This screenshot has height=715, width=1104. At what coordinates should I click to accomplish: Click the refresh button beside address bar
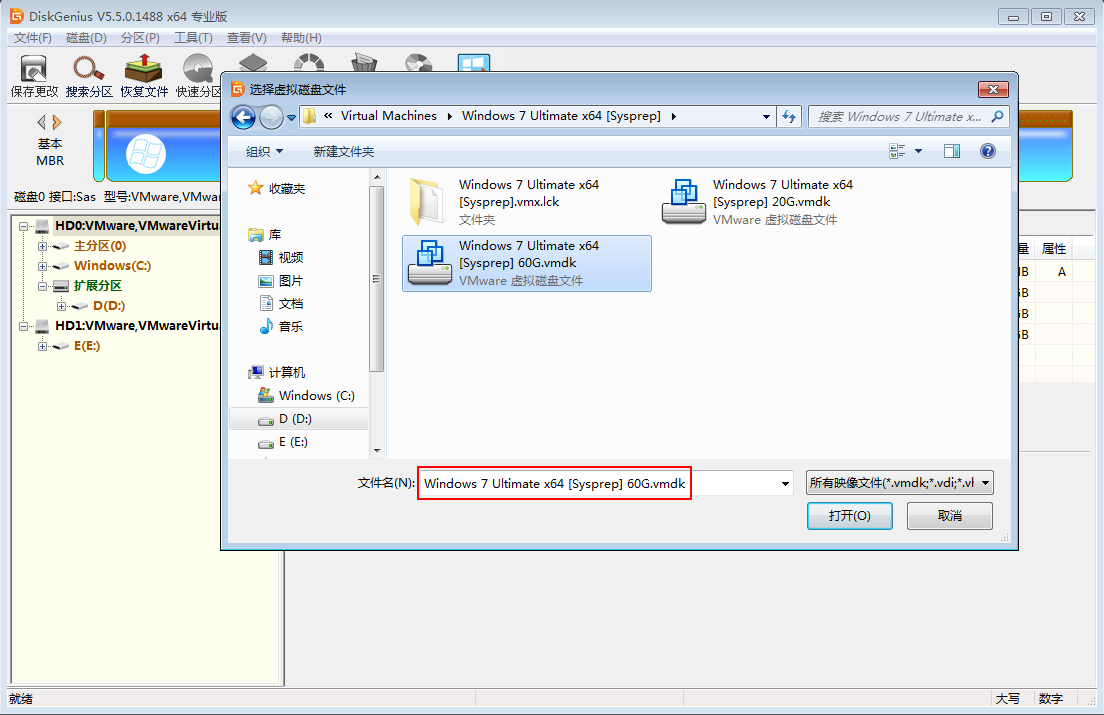pos(789,117)
